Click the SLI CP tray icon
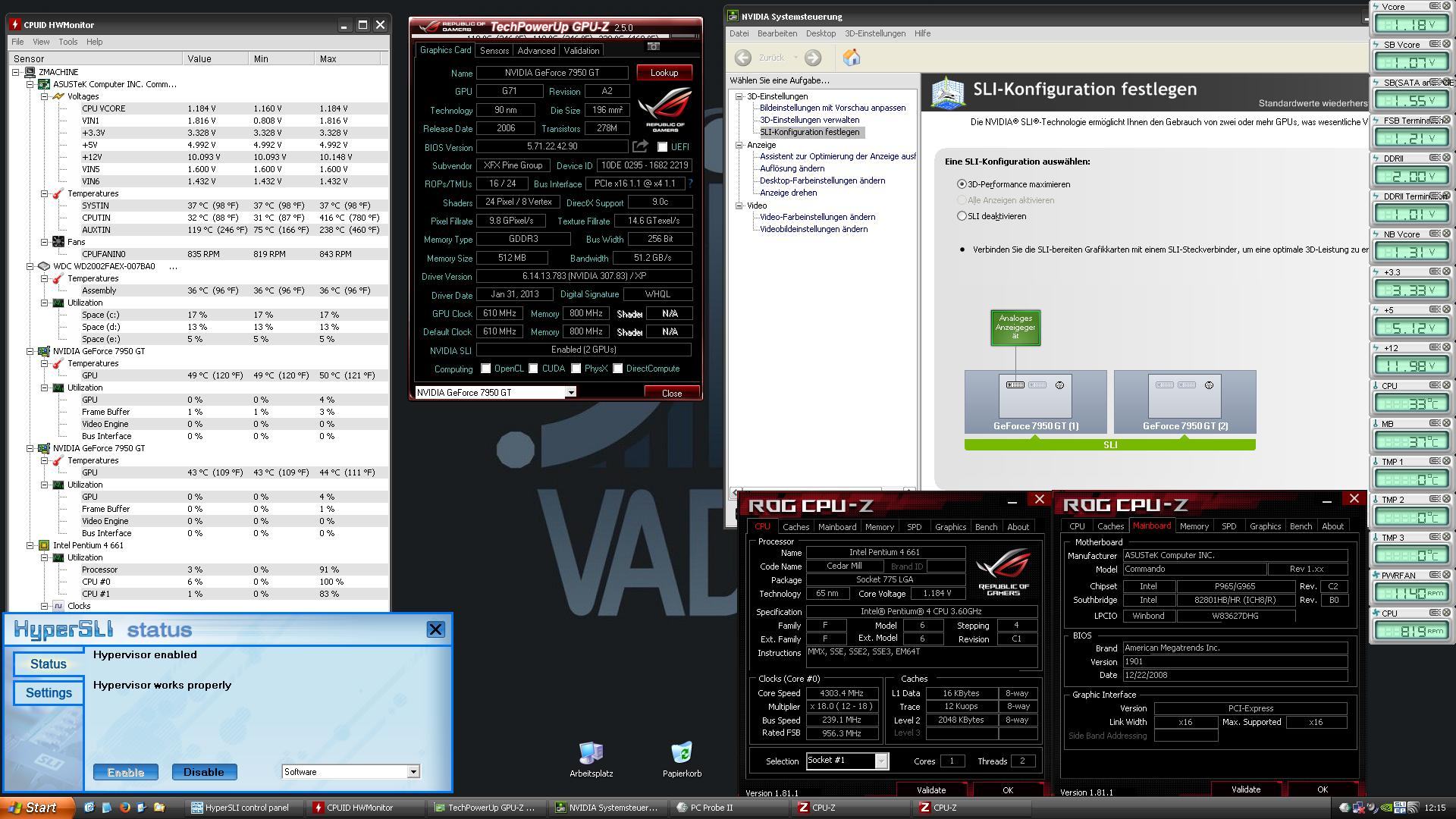This screenshot has height=819, width=1456. (x=1400, y=808)
